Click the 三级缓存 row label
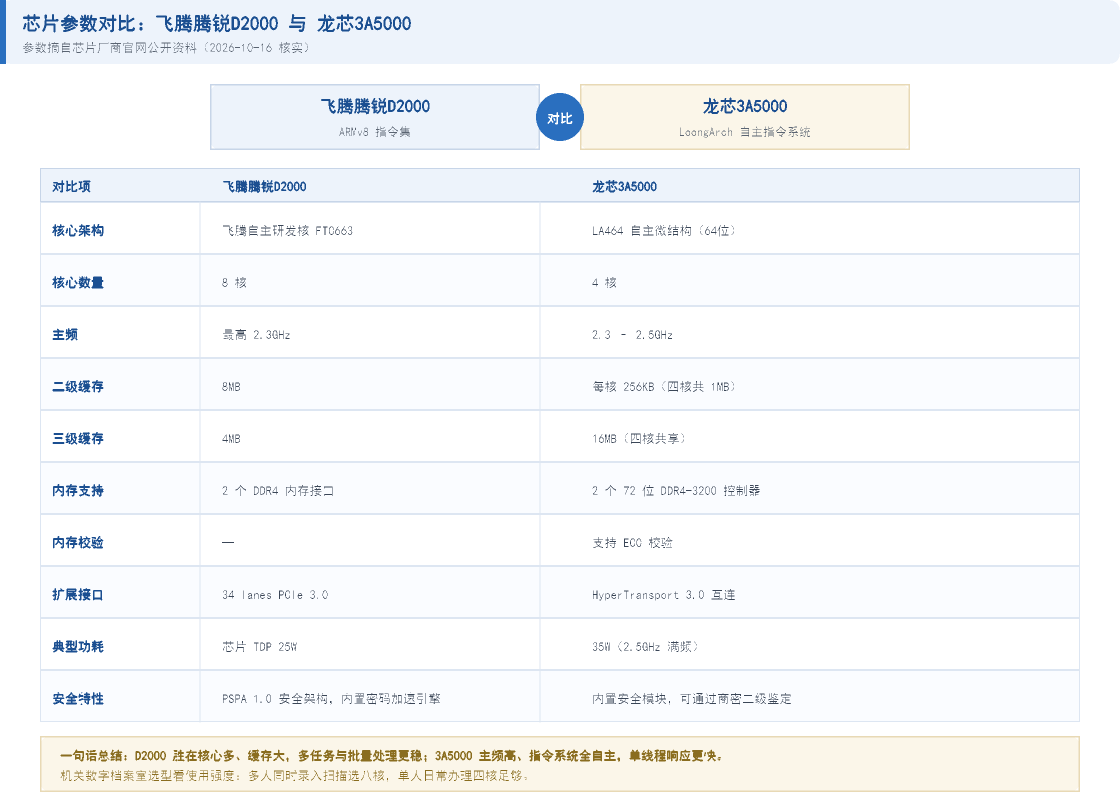Image resolution: width=1120 pixels, height=800 pixels. pos(78,439)
